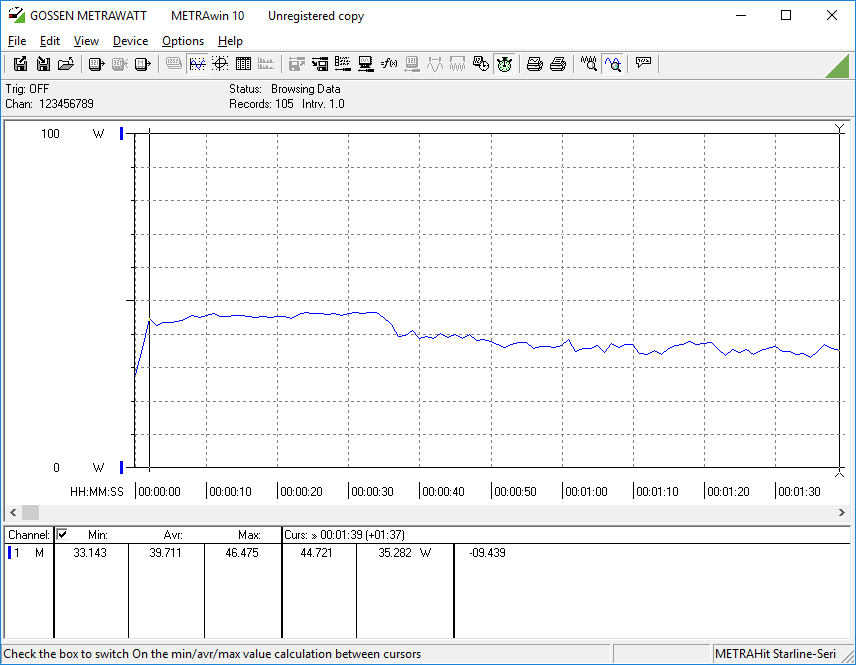The image size is (856, 665).
Task: Click the first printer icon
Action: point(535,64)
